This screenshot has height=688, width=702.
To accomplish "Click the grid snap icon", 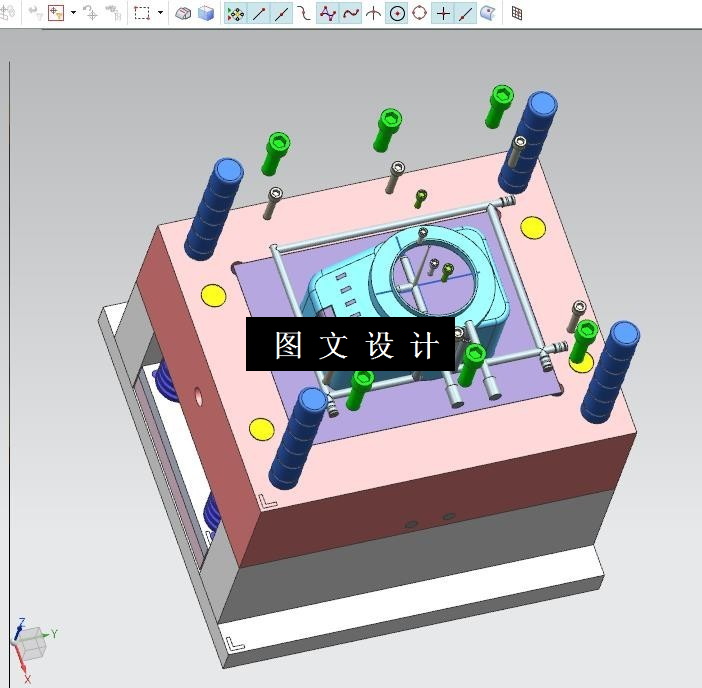I will (517, 13).
